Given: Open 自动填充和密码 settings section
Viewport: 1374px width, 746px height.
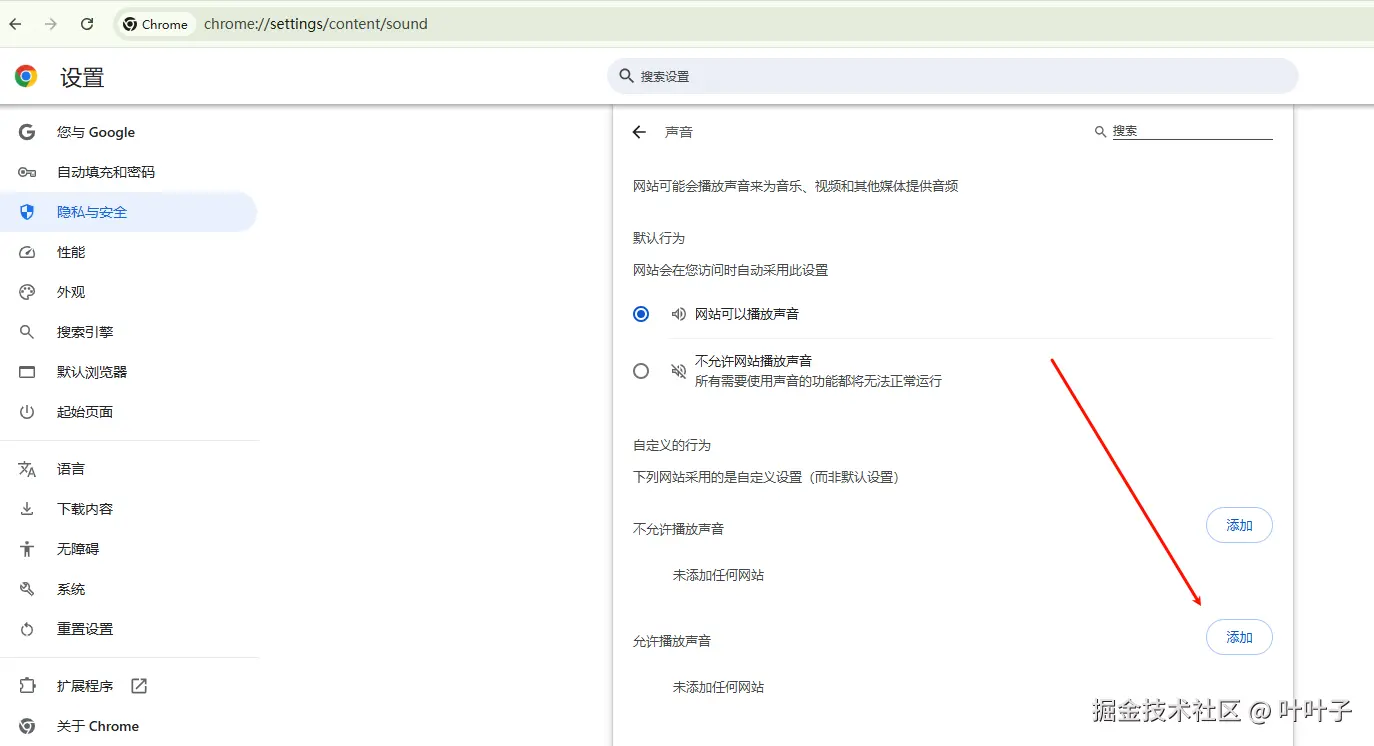Looking at the screenshot, I should click(128, 172).
